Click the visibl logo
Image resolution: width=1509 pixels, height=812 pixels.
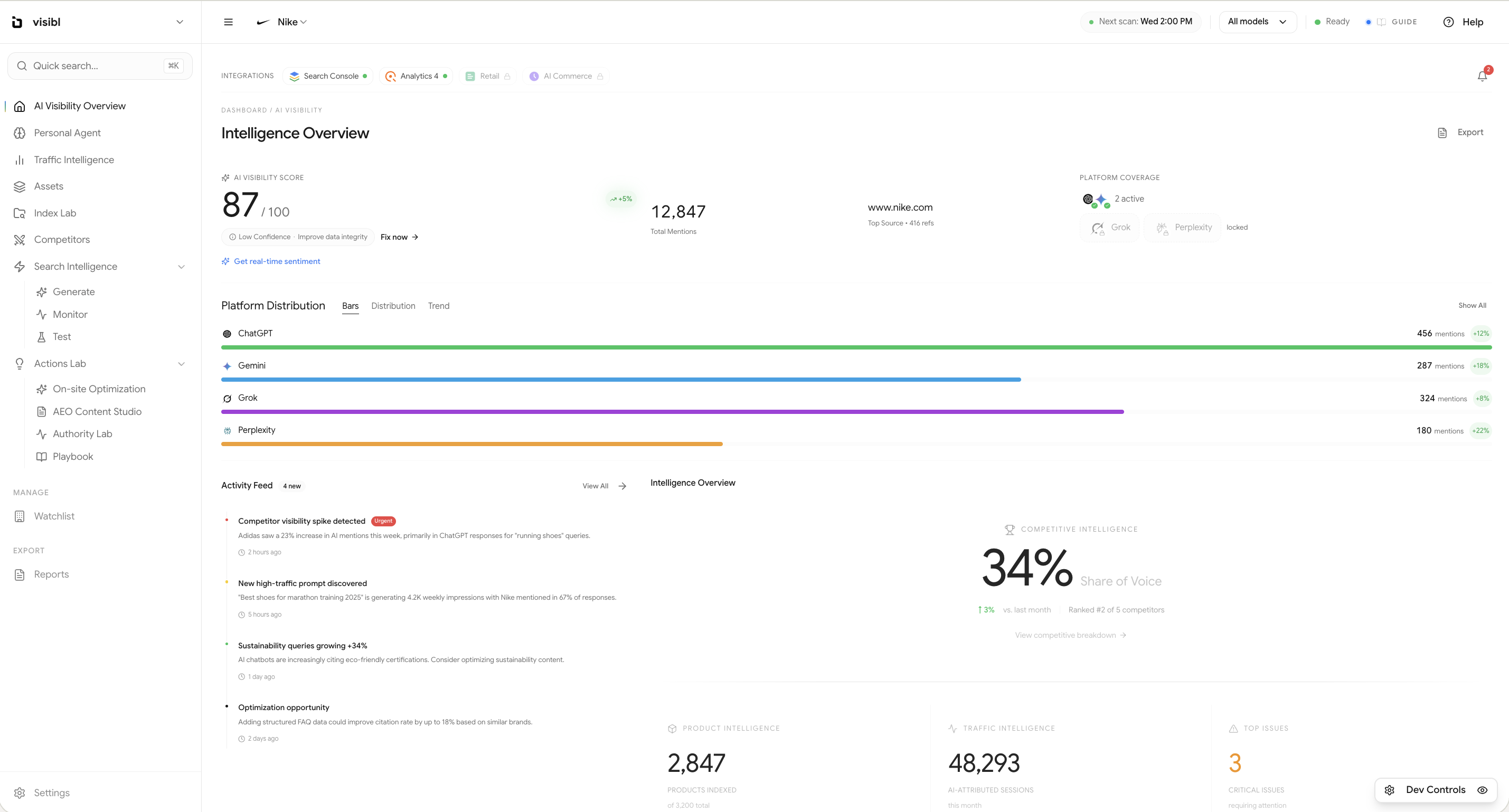tap(17, 22)
